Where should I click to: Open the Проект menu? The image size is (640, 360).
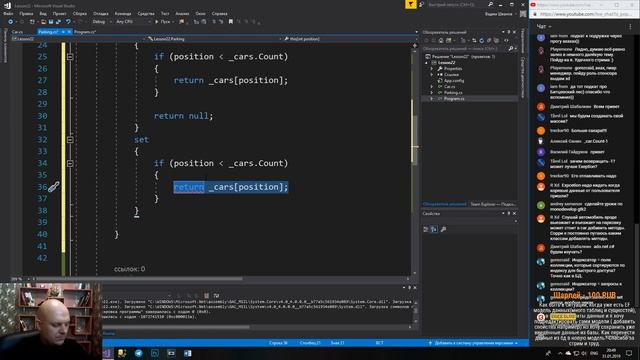pyautogui.click(x=59, y=13)
